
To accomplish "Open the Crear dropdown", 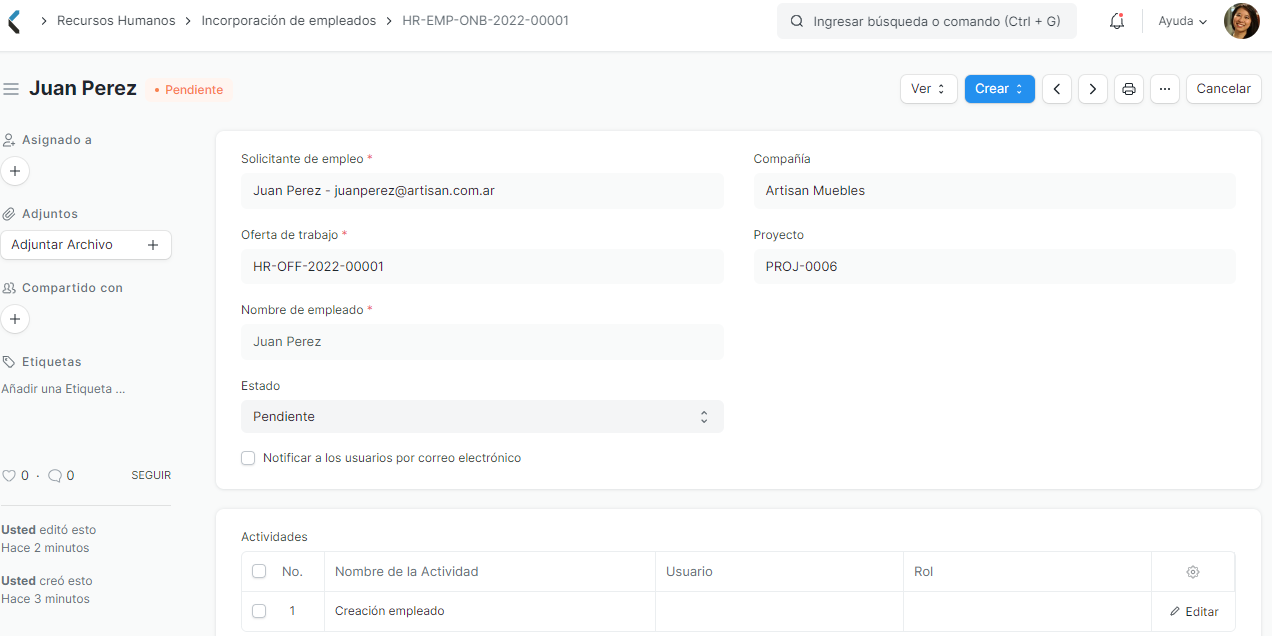I will [x=1000, y=89].
